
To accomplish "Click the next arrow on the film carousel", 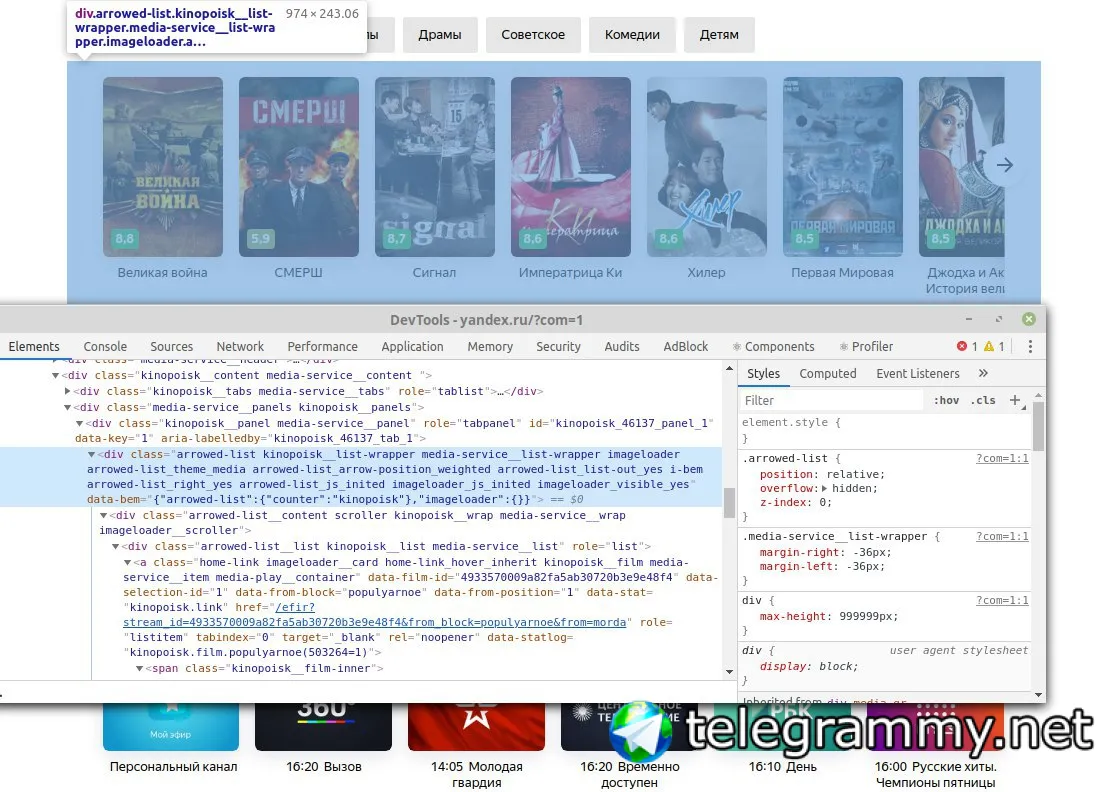I will tap(1004, 165).
